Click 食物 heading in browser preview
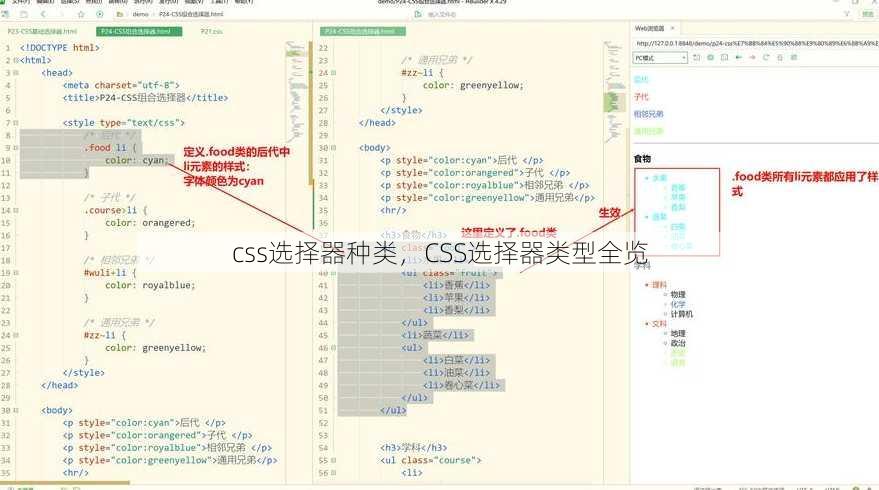879x490 pixels. point(642,159)
